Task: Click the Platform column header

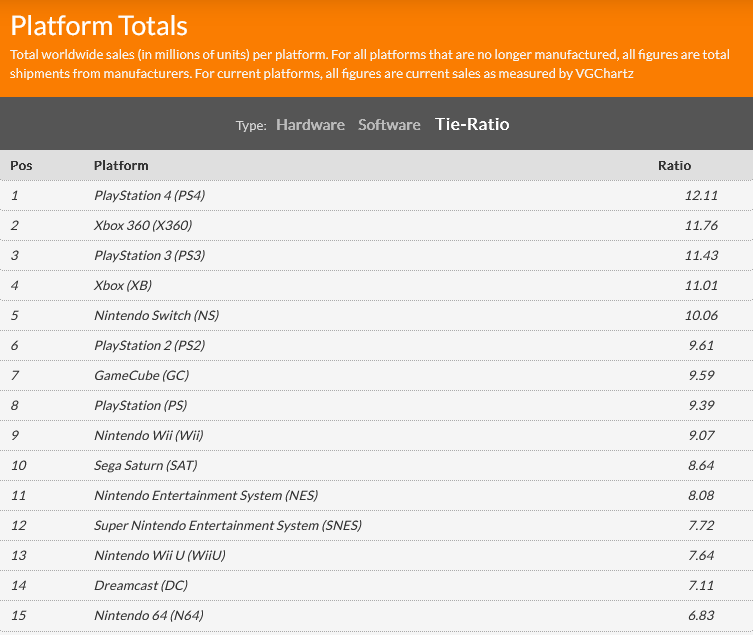Action: pyautogui.click(x=121, y=166)
